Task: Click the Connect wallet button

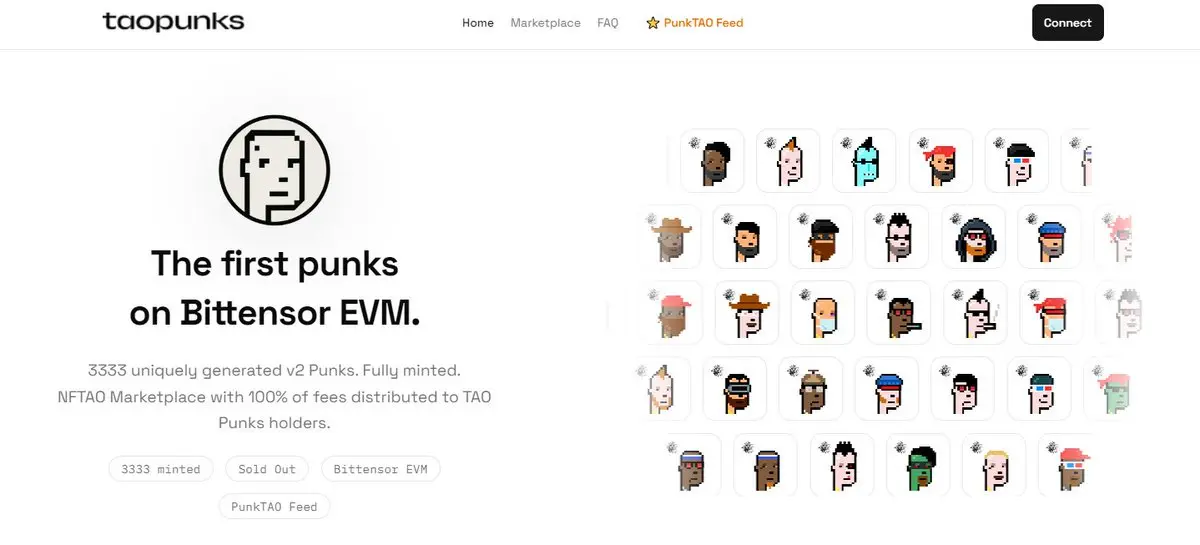Action: pyautogui.click(x=1067, y=23)
